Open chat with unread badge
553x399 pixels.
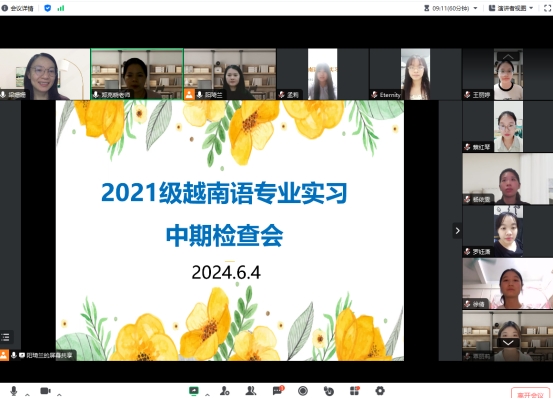[x=278, y=390]
